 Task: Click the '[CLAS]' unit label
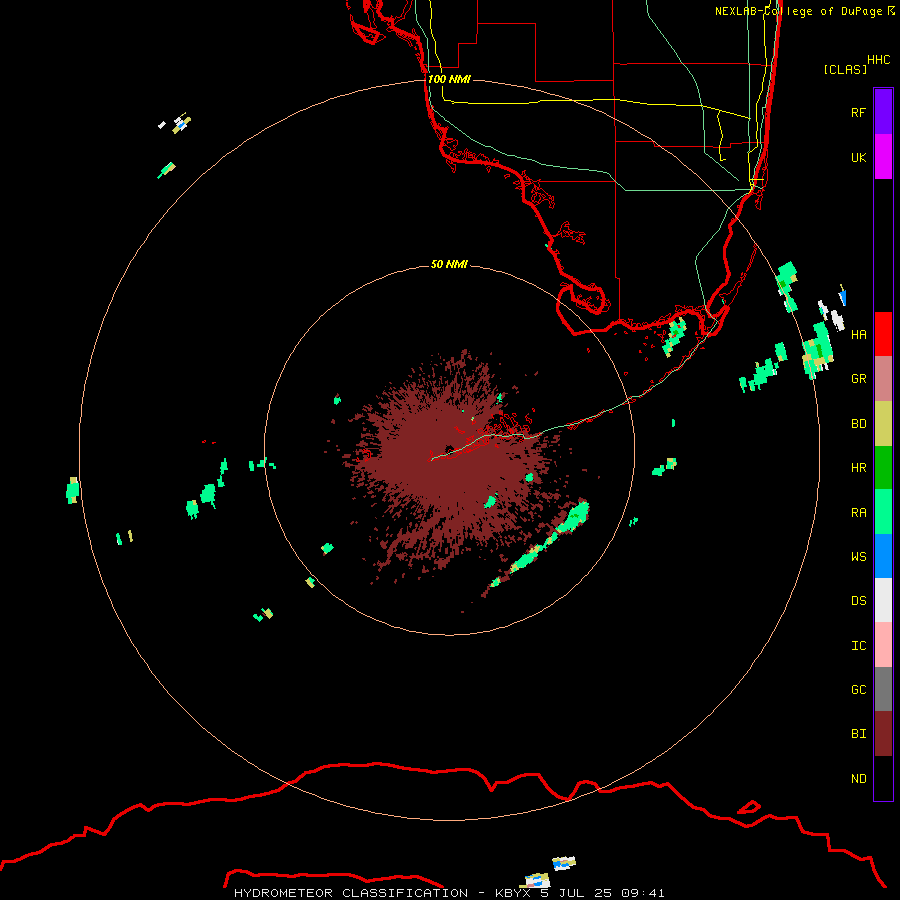845,69
